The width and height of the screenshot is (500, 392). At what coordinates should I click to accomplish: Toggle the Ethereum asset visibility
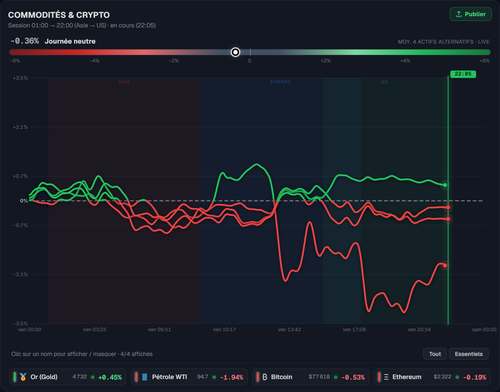(x=432, y=377)
